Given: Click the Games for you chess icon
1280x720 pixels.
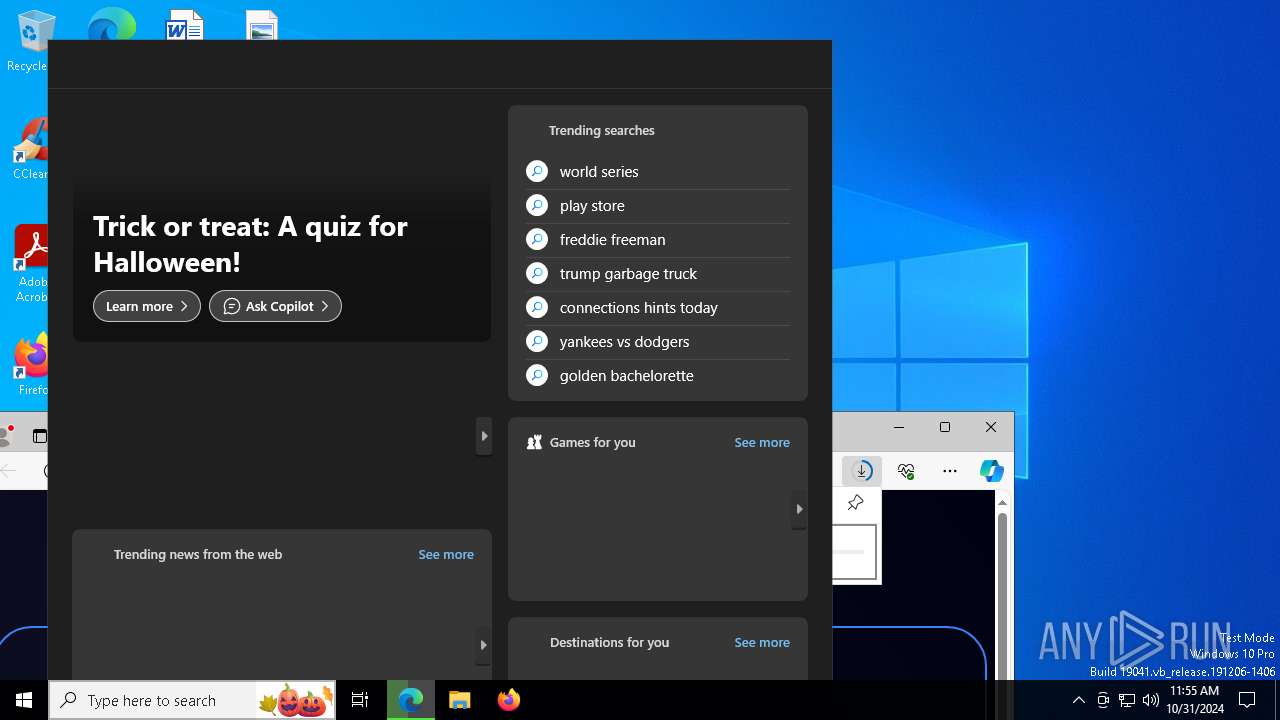Looking at the screenshot, I should [x=534, y=442].
